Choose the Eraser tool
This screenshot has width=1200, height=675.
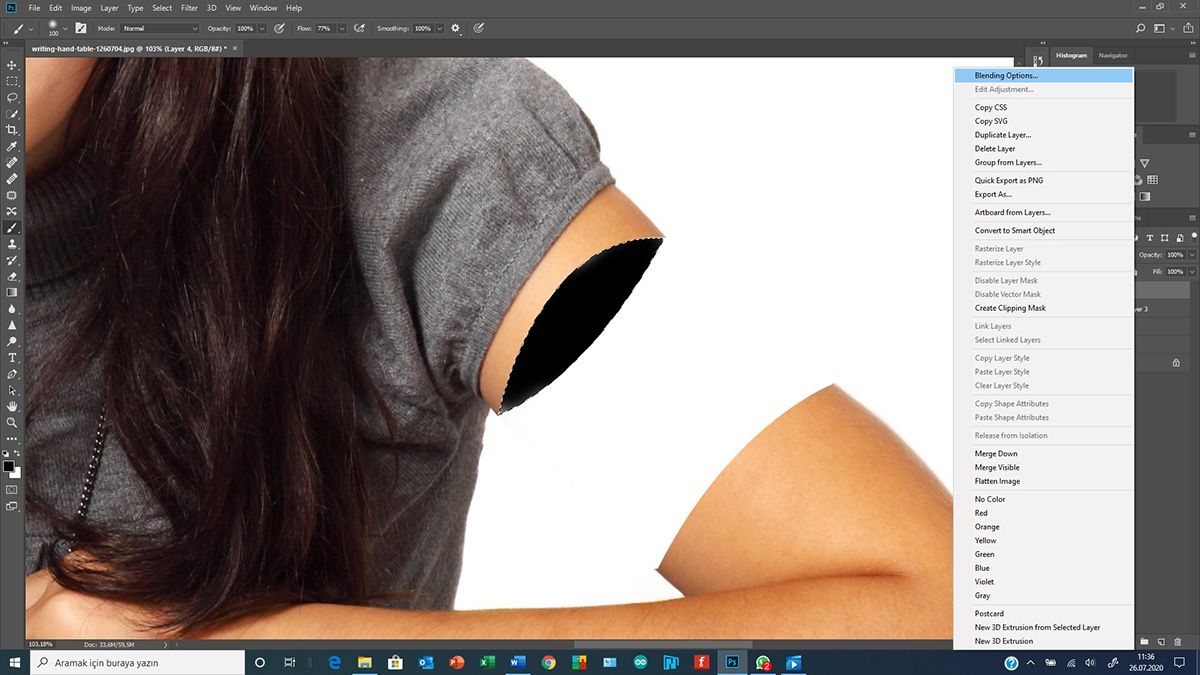coord(12,277)
